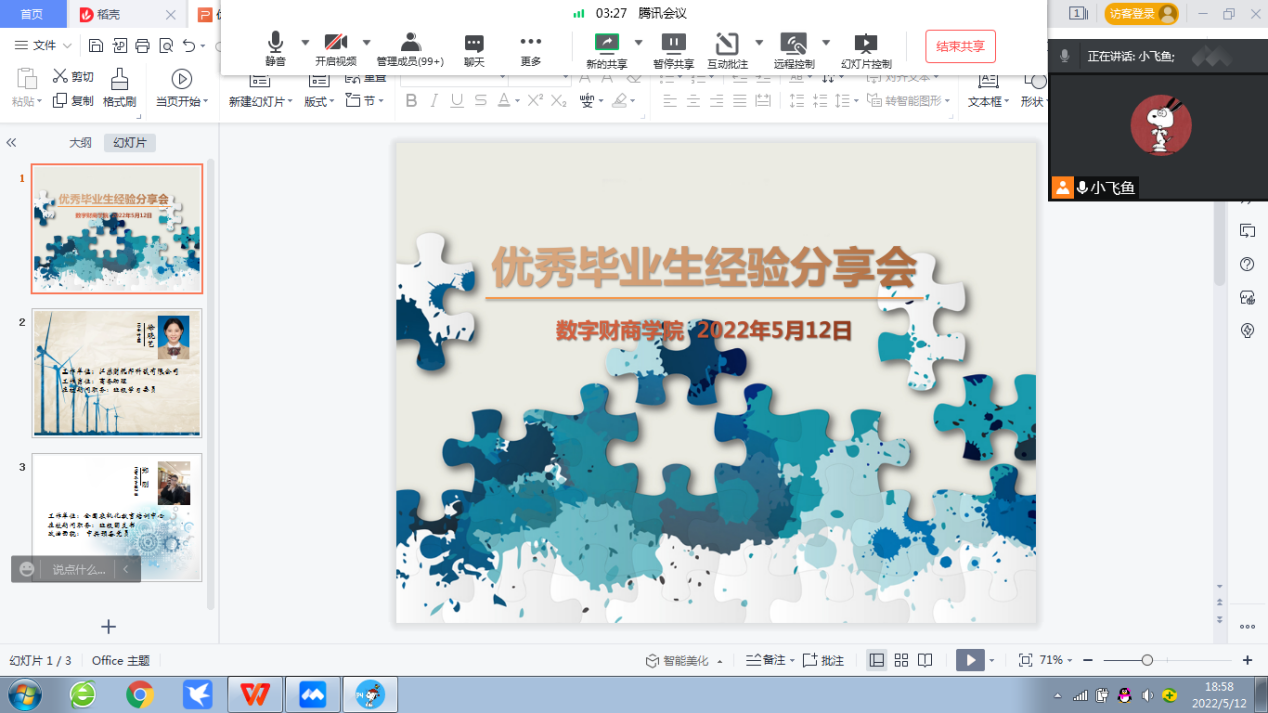This screenshot has width=1268, height=713.
Task: Click the 结束共享 end sharing button
Action: [x=960, y=46]
